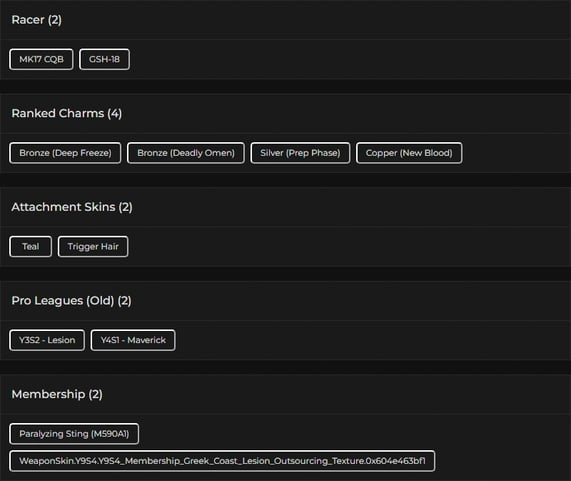Open the Racer (2) section header
The height and width of the screenshot is (481, 571).
36,20
